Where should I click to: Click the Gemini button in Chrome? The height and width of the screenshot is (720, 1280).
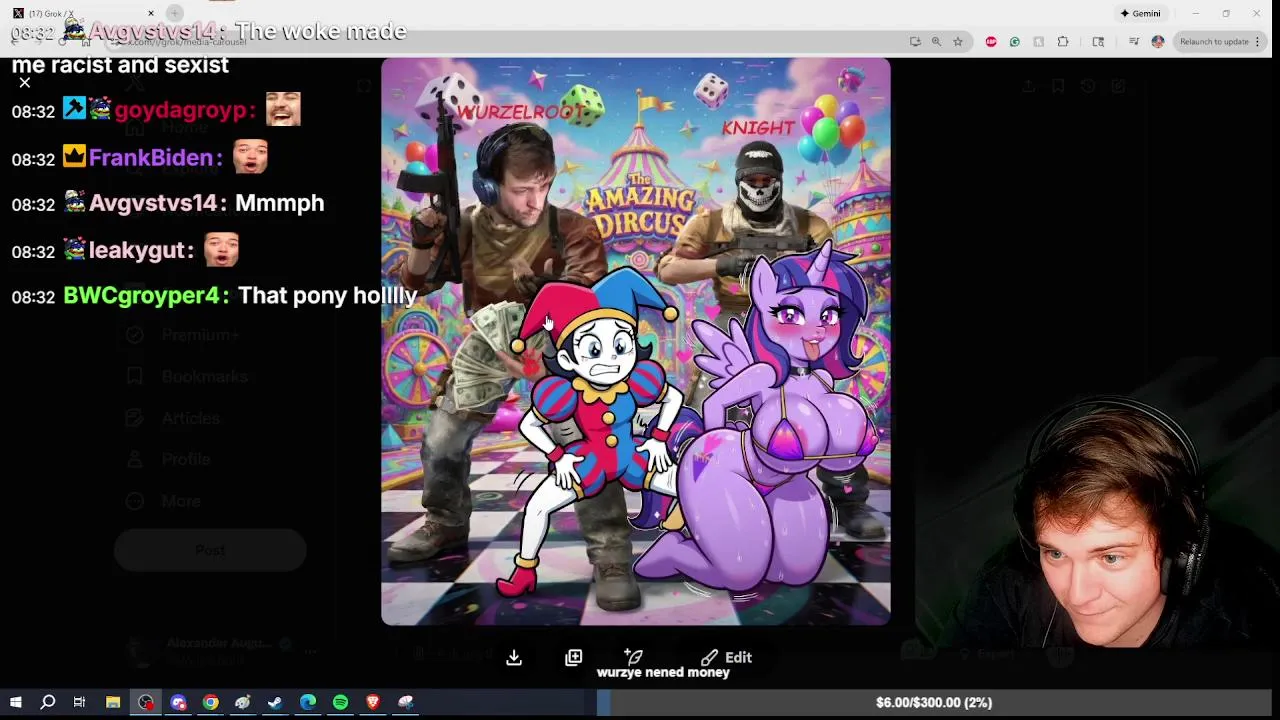pyautogui.click(x=1140, y=13)
